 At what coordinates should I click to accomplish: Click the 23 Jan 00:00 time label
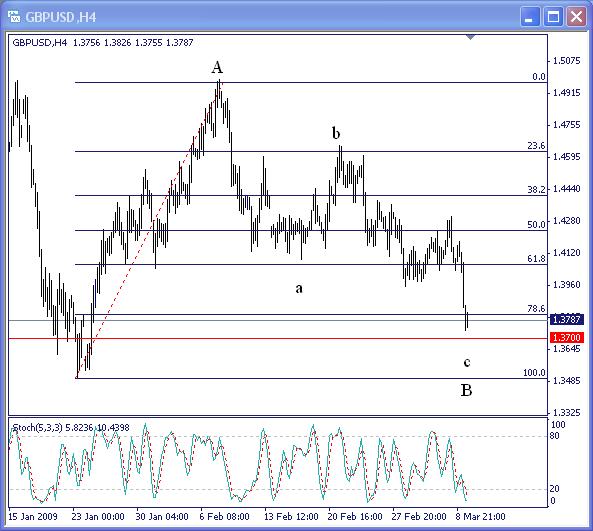point(98,517)
